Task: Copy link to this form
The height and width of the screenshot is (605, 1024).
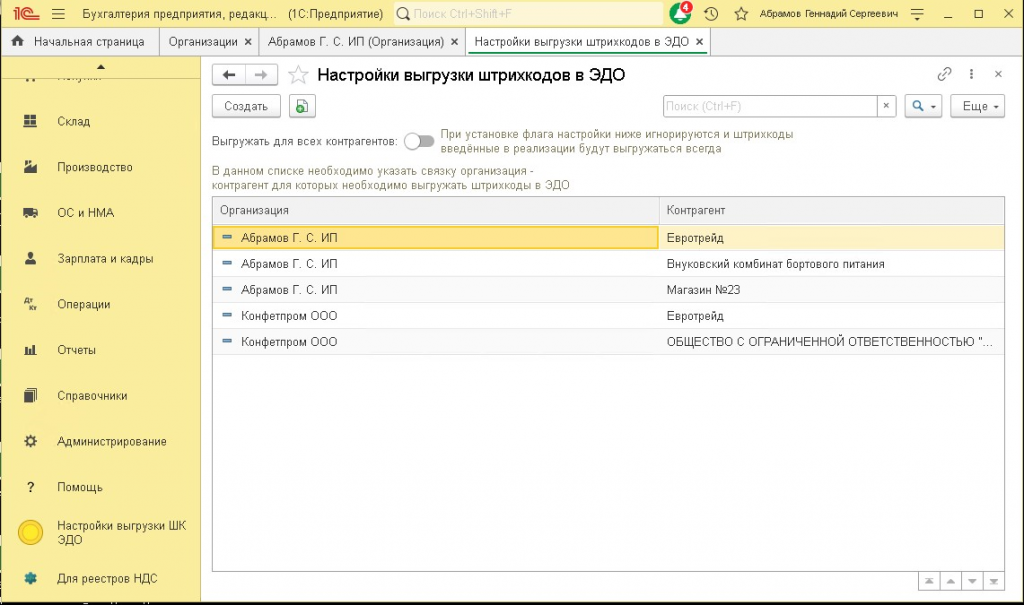Action: [944, 74]
